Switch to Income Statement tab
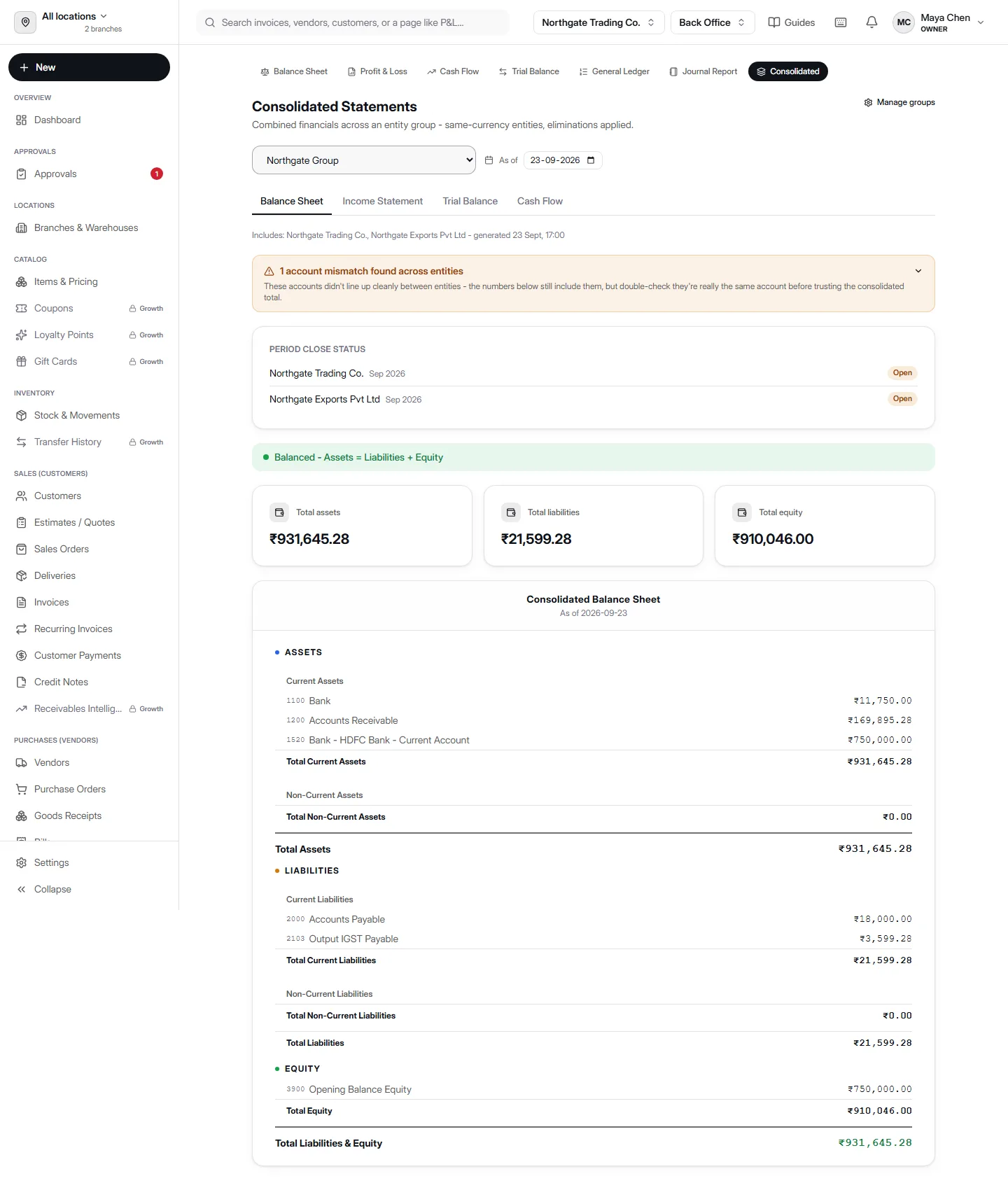 382,201
